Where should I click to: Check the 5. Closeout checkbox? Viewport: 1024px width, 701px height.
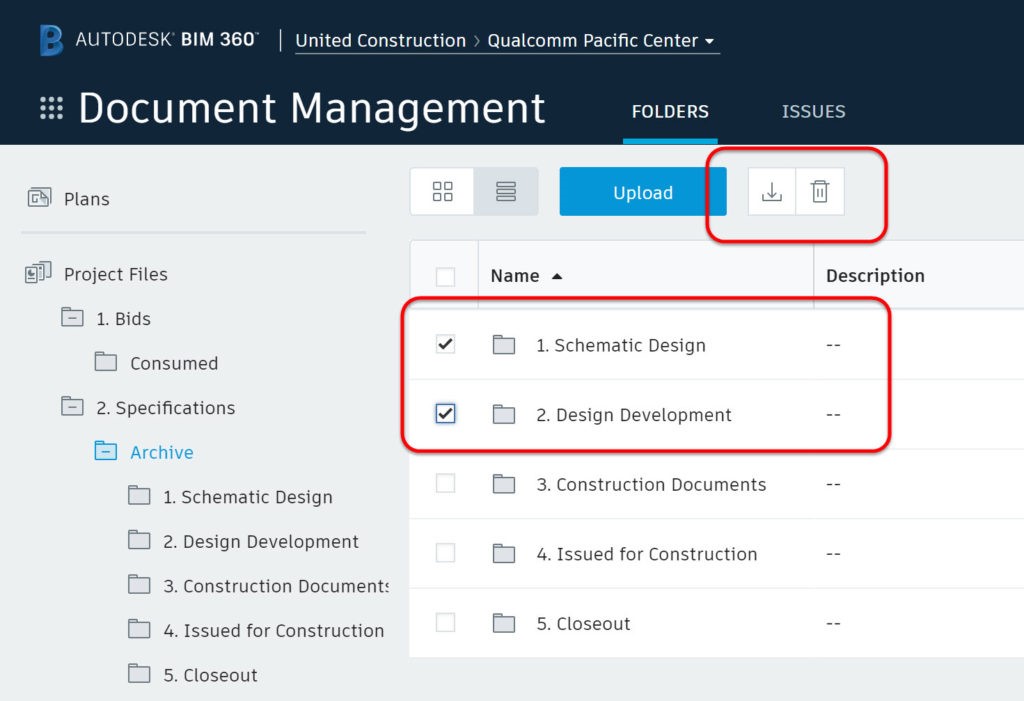coord(445,622)
